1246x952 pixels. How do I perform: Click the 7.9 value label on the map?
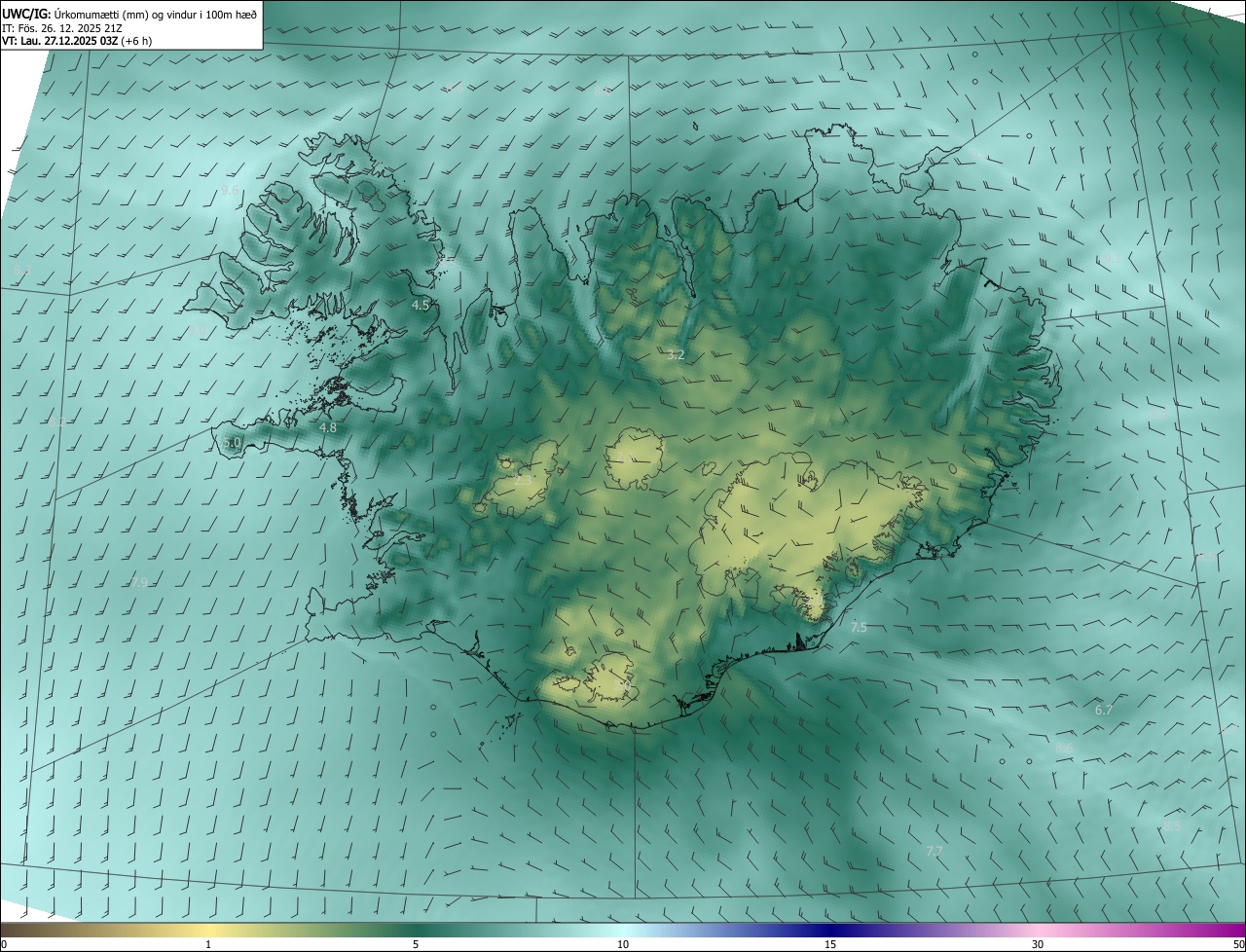tap(139, 582)
